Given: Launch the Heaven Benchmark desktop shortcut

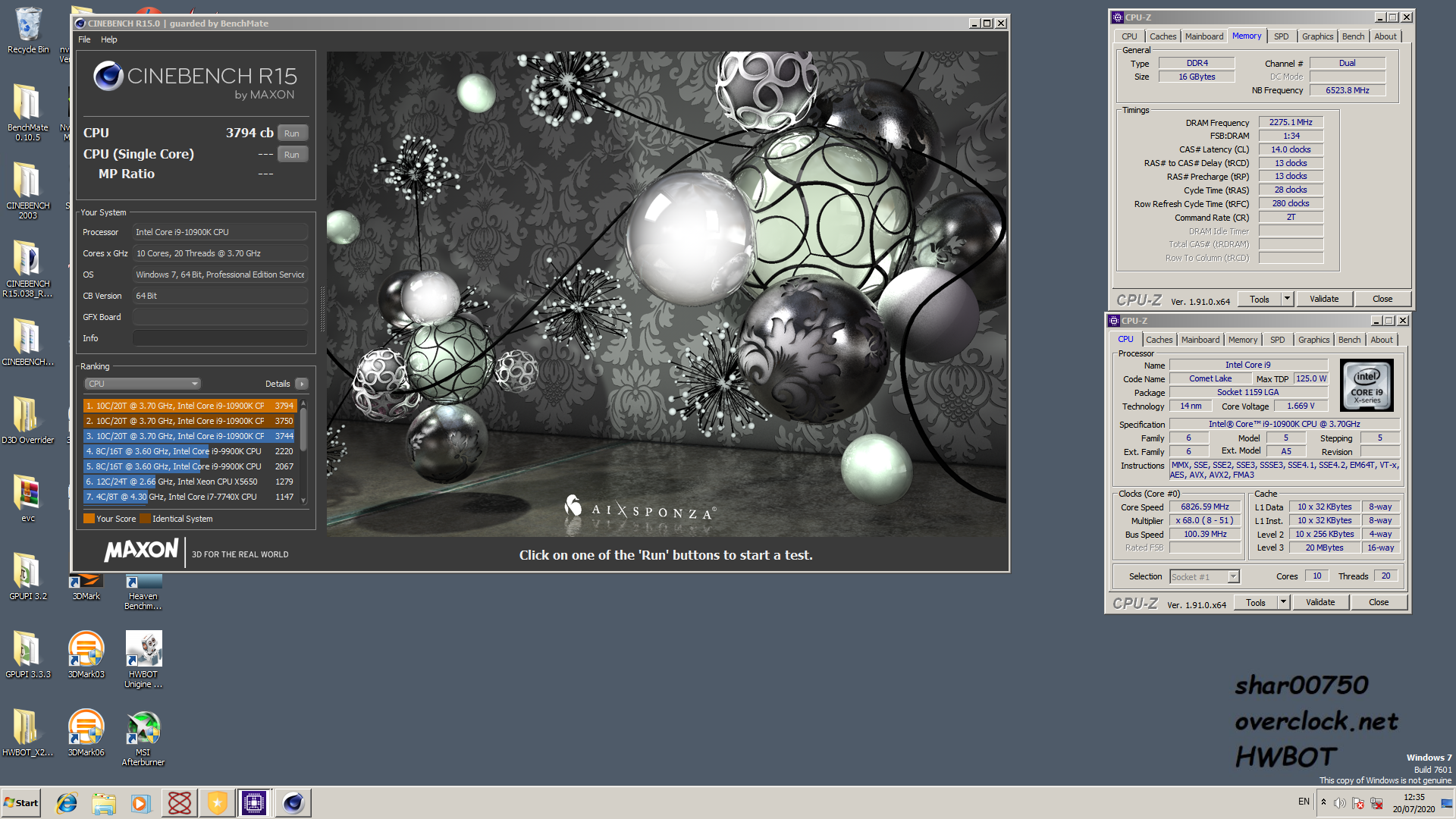Looking at the screenshot, I should tap(143, 592).
